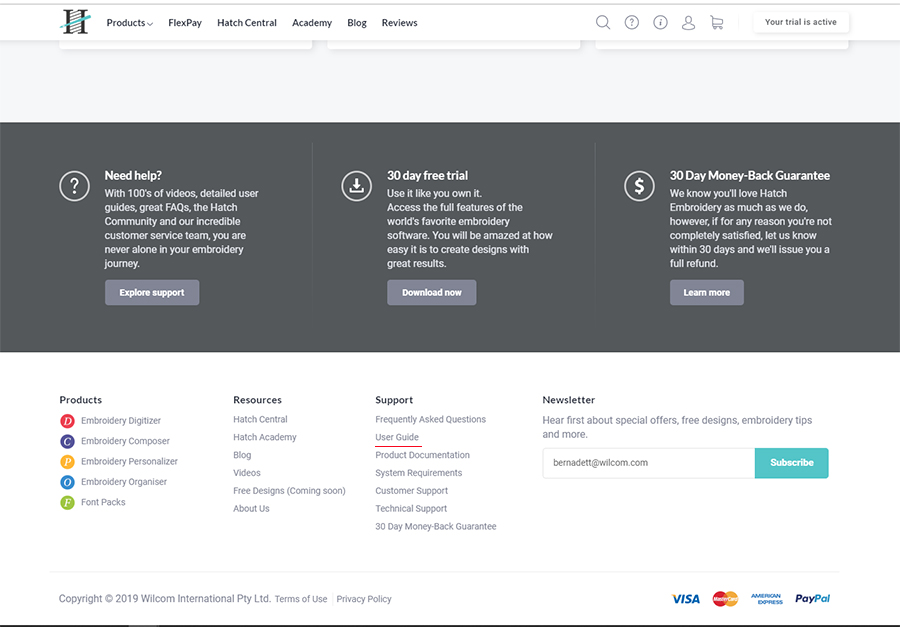Open the User Guide link under Support
This screenshot has width=900, height=627.
click(396, 437)
